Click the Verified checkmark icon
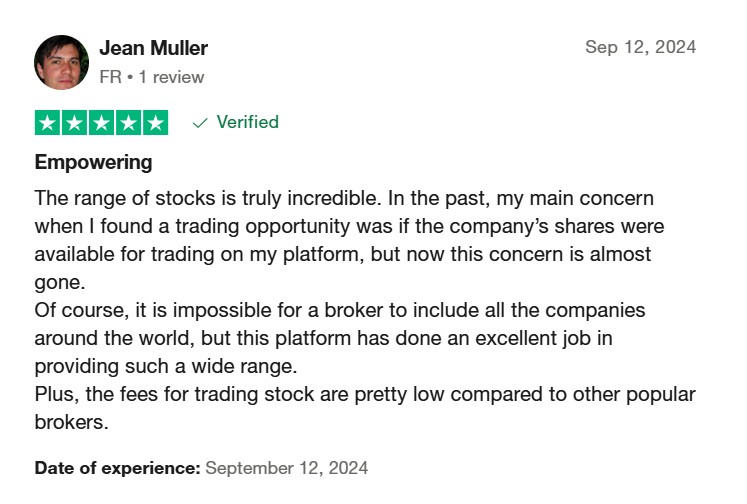The height and width of the screenshot is (504, 747). coord(200,123)
